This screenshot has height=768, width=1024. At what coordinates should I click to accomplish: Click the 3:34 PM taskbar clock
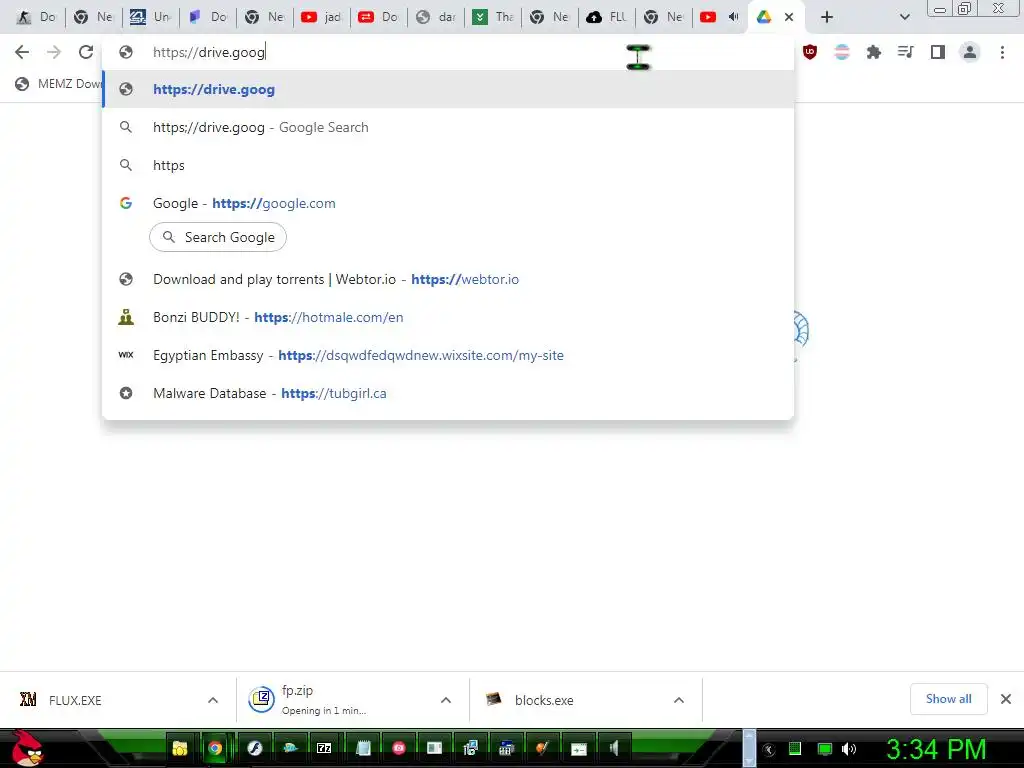(x=936, y=749)
